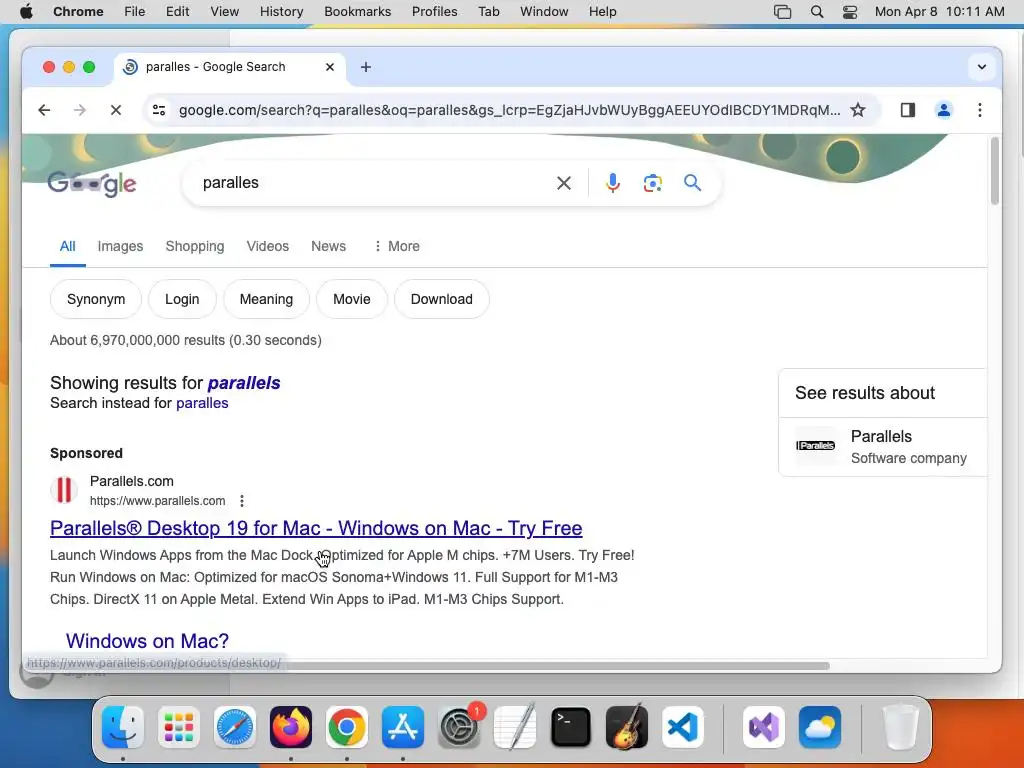Open Terminal from the Dock
This screenshot has width=1024, height=768.
pyautogui.click(x=571, y=727)
